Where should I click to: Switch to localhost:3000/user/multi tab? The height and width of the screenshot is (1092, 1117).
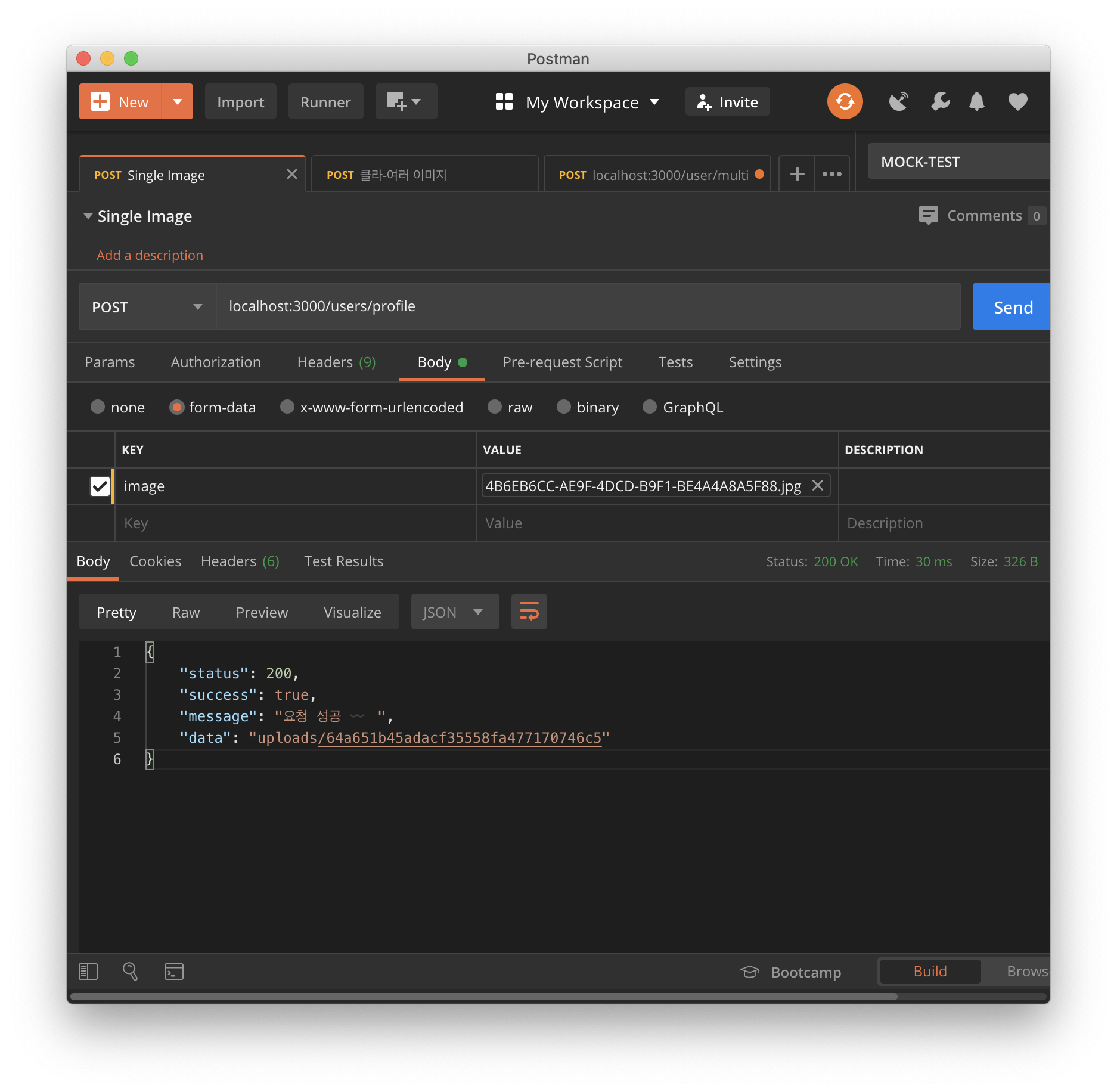[657, 174]
